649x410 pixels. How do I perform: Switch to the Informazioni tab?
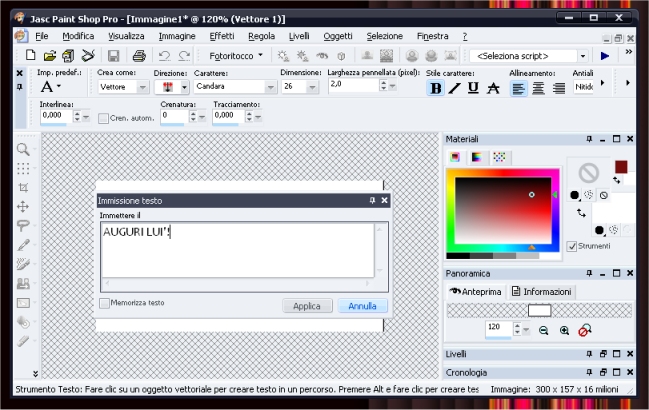pos(541,292)
